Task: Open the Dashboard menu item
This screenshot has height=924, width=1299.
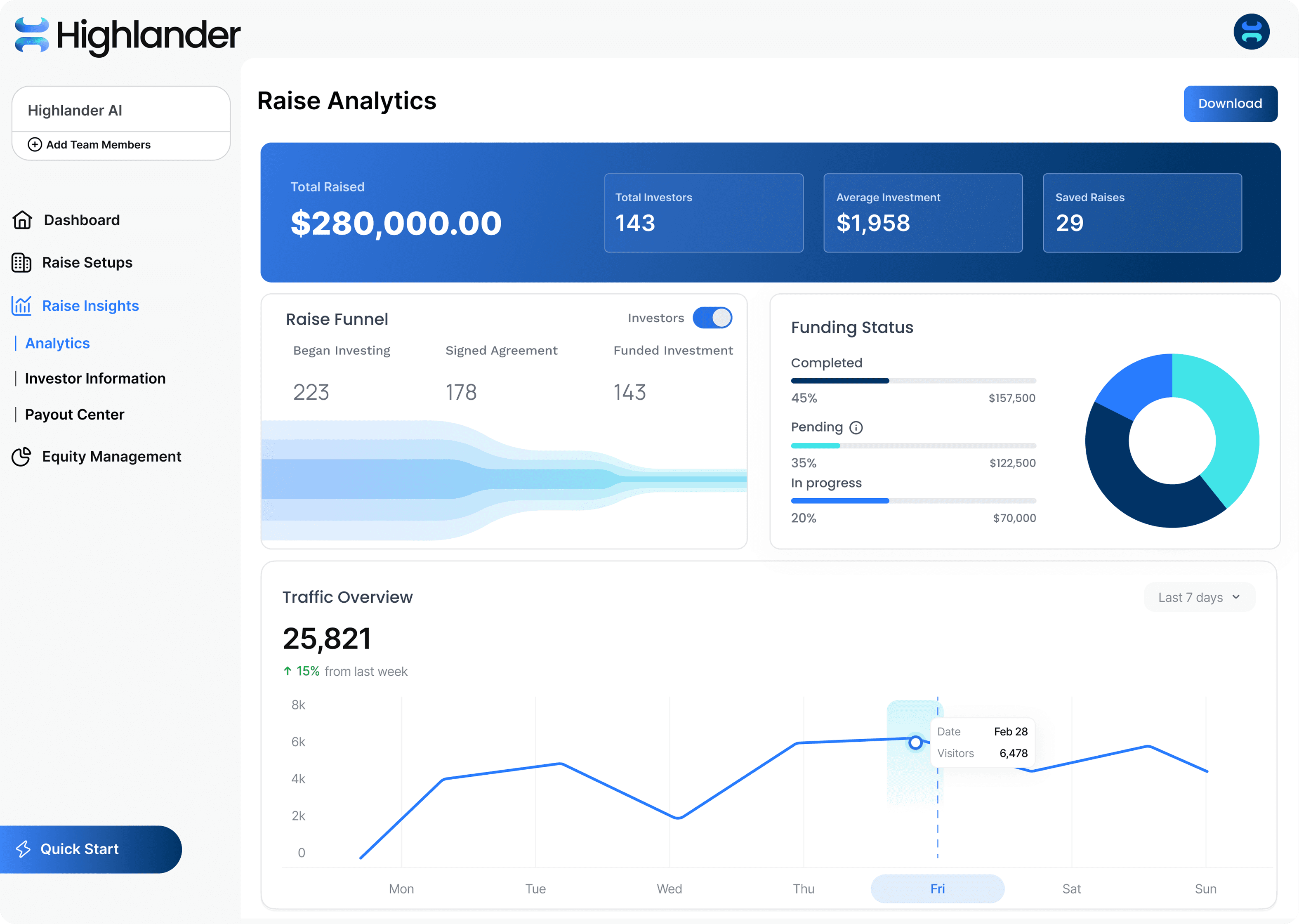Action: pyautogui.click(x=66, y=219)
